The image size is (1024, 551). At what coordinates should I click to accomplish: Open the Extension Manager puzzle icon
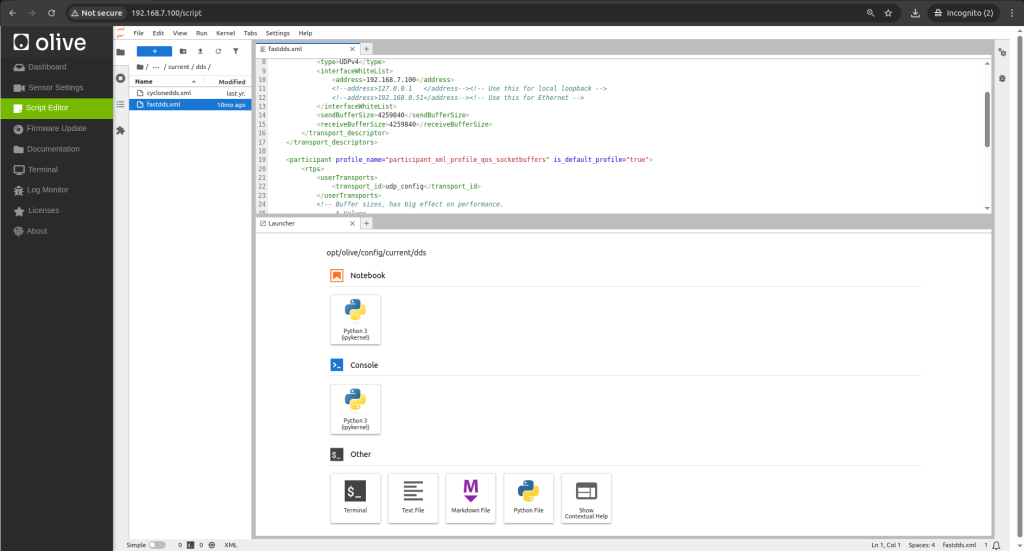click(121, 130)
